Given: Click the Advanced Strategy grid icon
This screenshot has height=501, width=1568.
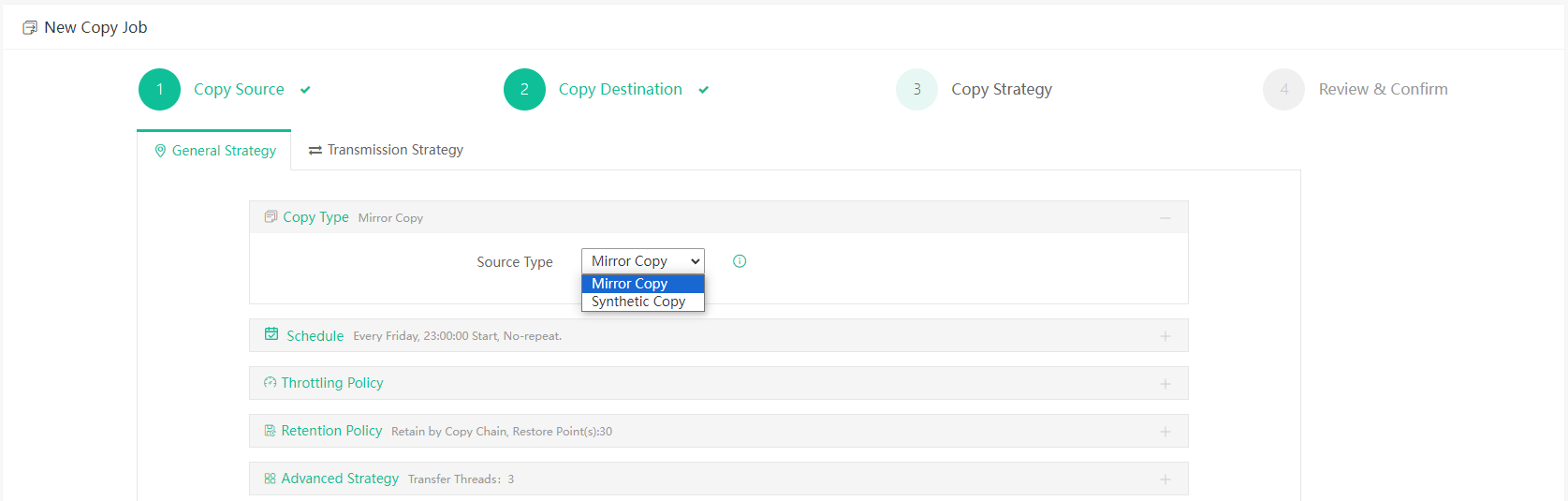Looking at the screenshot, I should click(x=270, y=479).
